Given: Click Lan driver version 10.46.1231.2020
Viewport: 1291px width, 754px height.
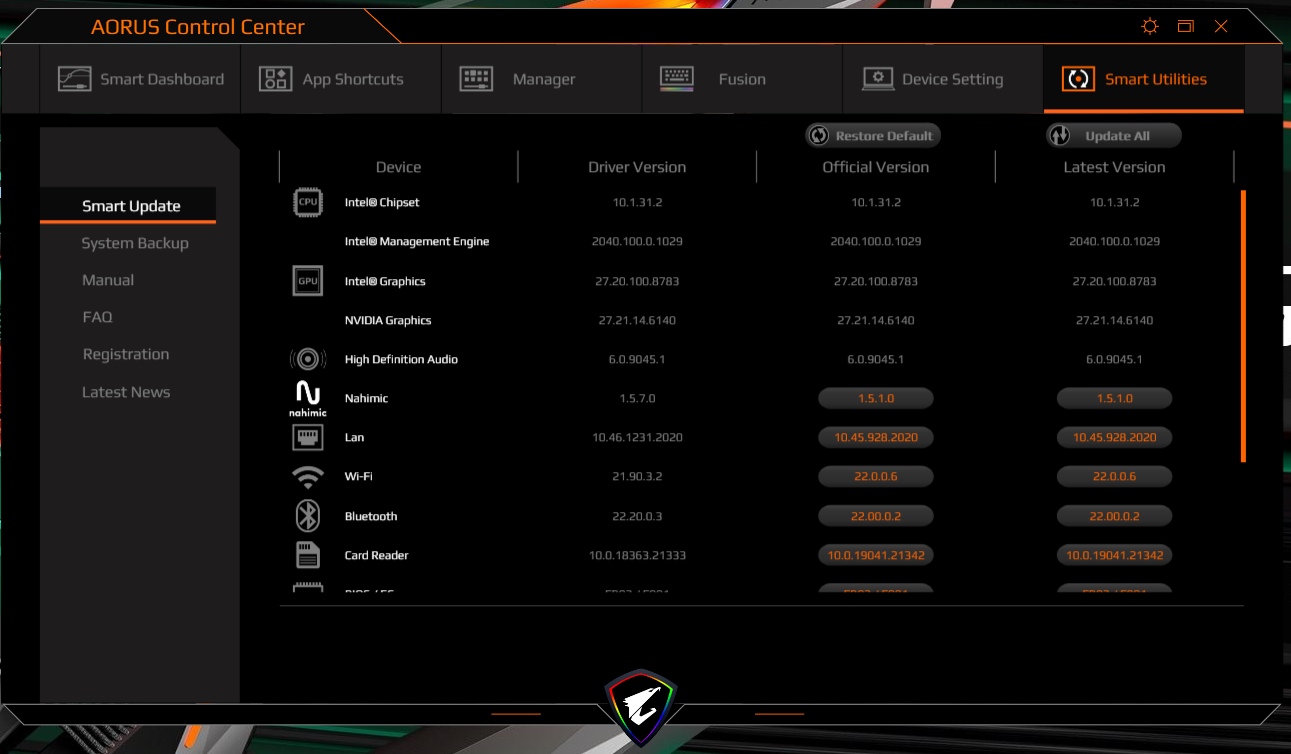Looking at the screenshot, I should 637,437.
